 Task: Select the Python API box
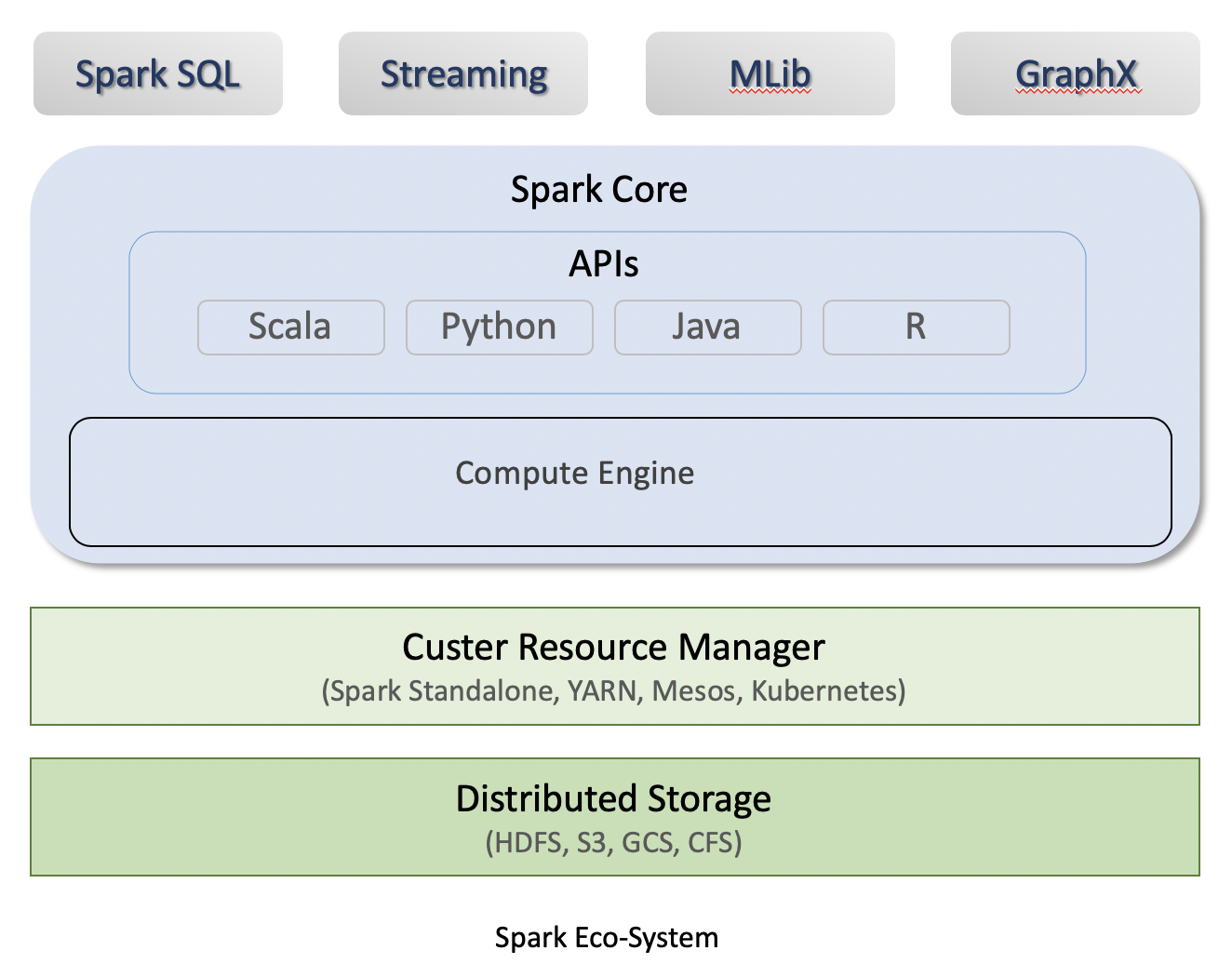click(500, 328)
